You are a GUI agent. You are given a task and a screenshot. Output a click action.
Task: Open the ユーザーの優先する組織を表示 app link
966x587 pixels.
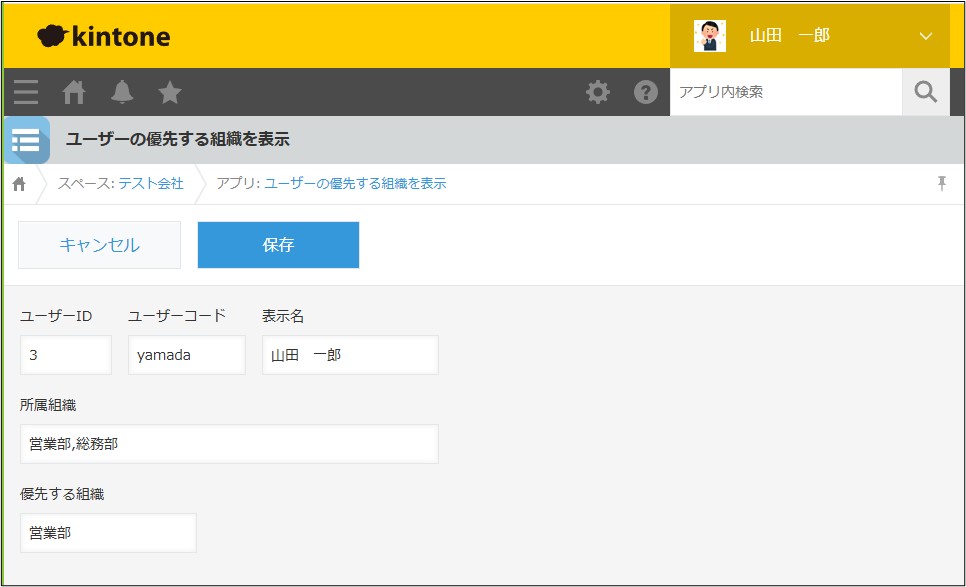(355, 184)
